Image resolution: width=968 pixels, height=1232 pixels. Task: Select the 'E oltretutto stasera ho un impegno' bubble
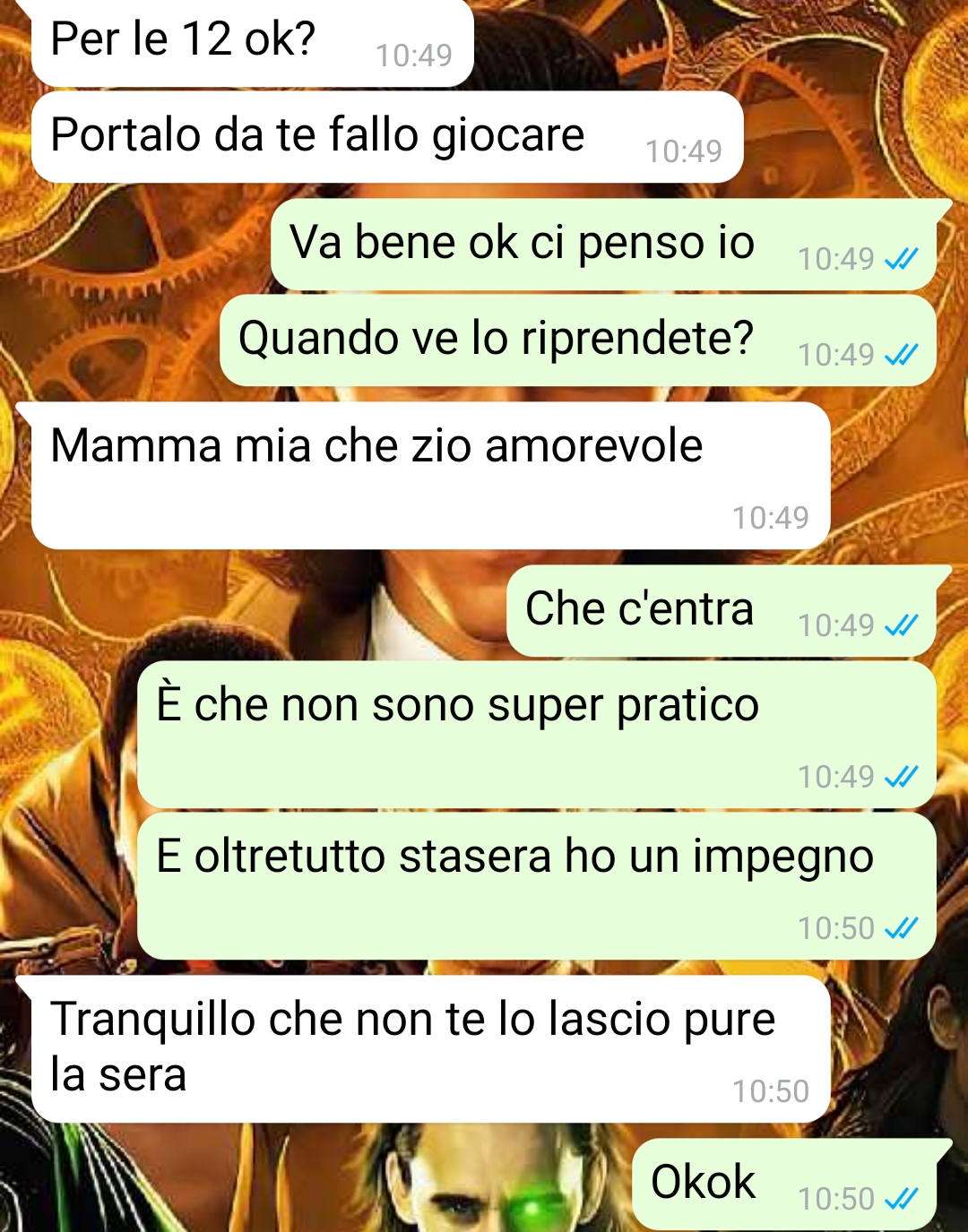[537, 886]
